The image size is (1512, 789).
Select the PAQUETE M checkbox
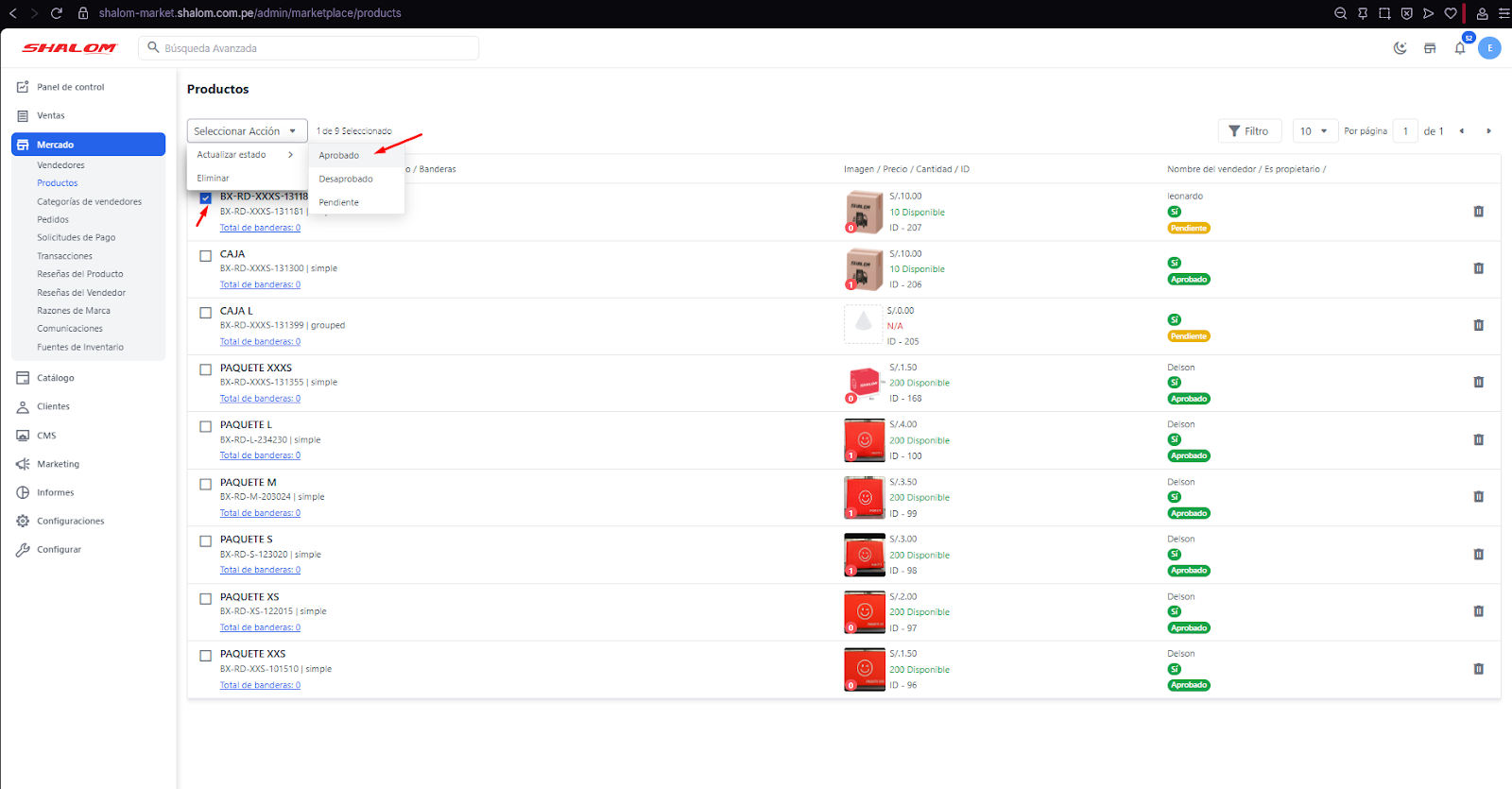pos(205,484)
